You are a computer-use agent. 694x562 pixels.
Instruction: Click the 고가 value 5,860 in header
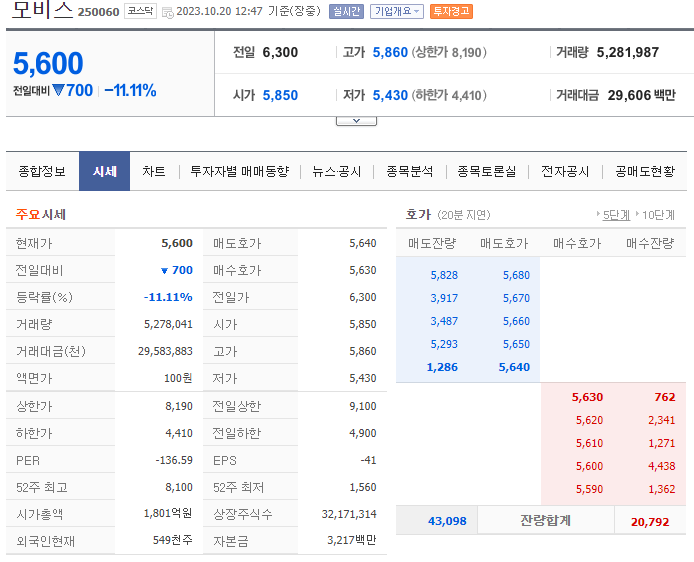pyautogui.click(x=390, y=52)
